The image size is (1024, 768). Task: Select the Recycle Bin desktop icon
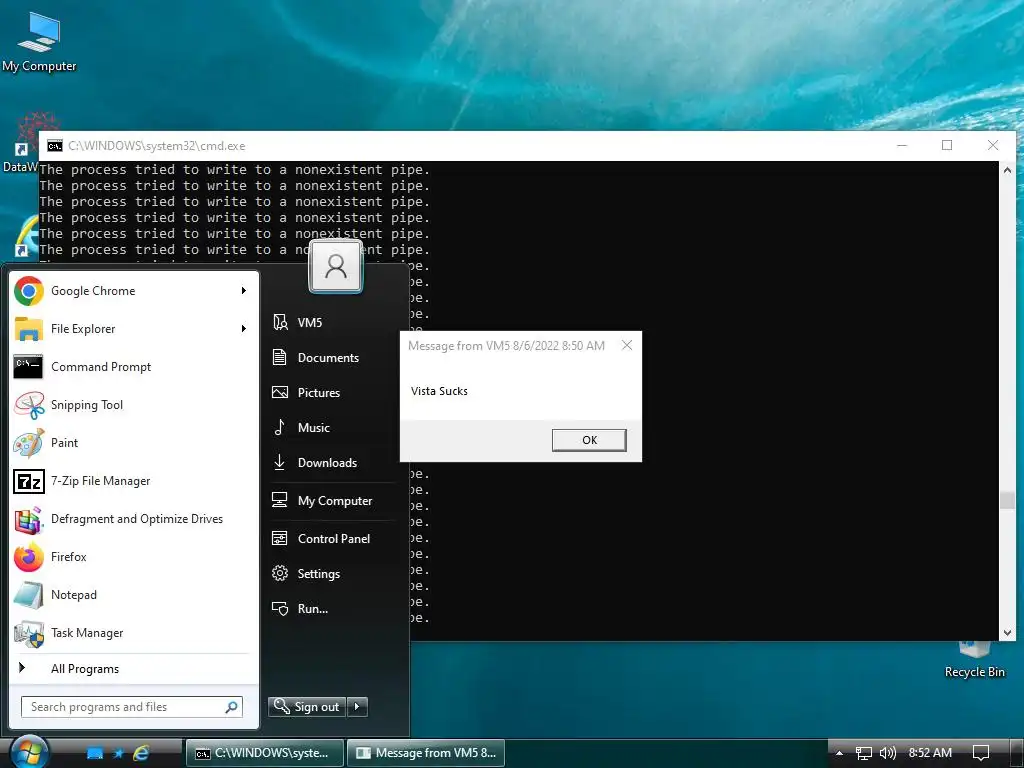click(x=974, y=660)
